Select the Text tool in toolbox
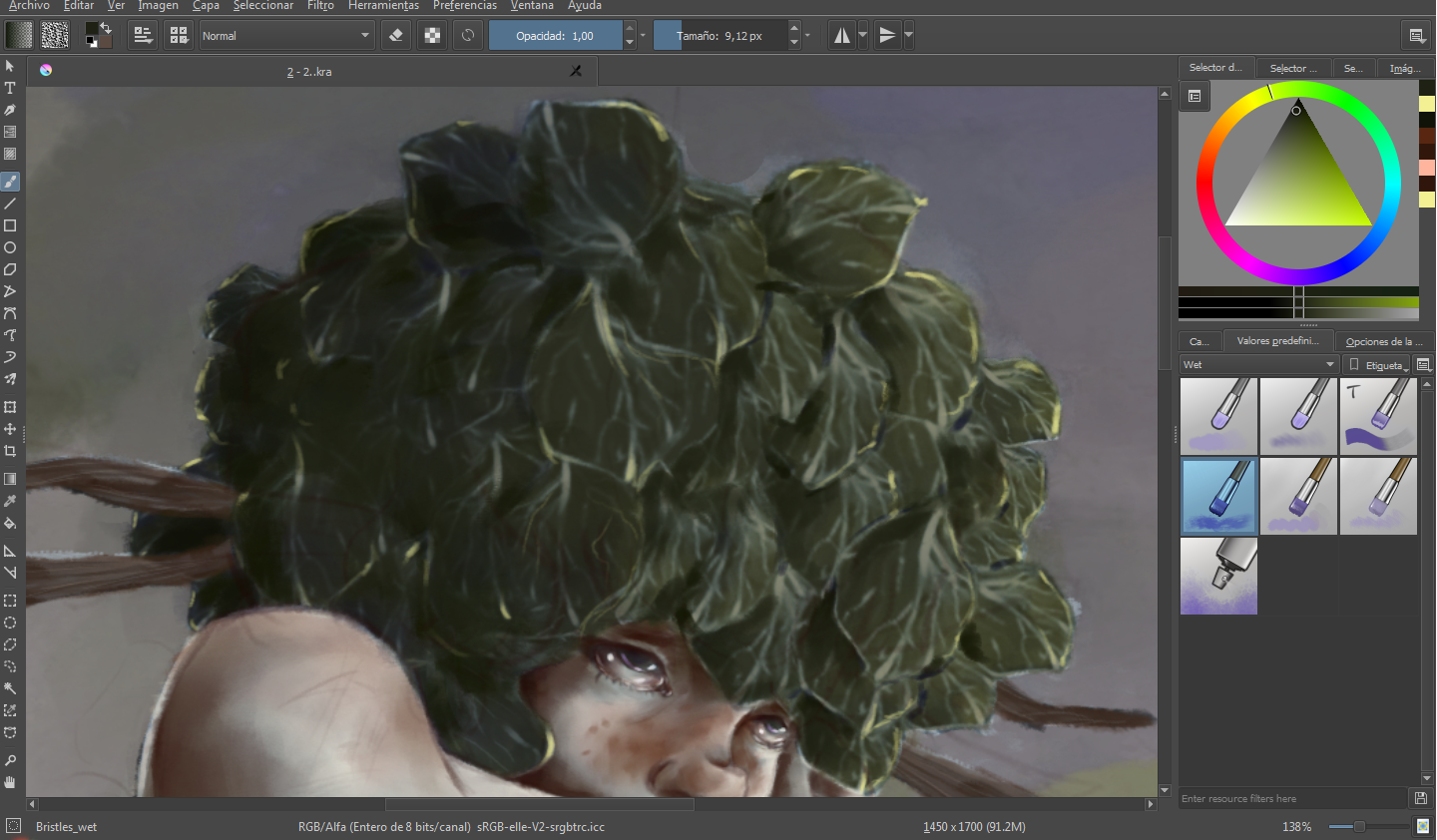Image resolution: width=1437 pixels, height=840 pixels. point(10,88)
